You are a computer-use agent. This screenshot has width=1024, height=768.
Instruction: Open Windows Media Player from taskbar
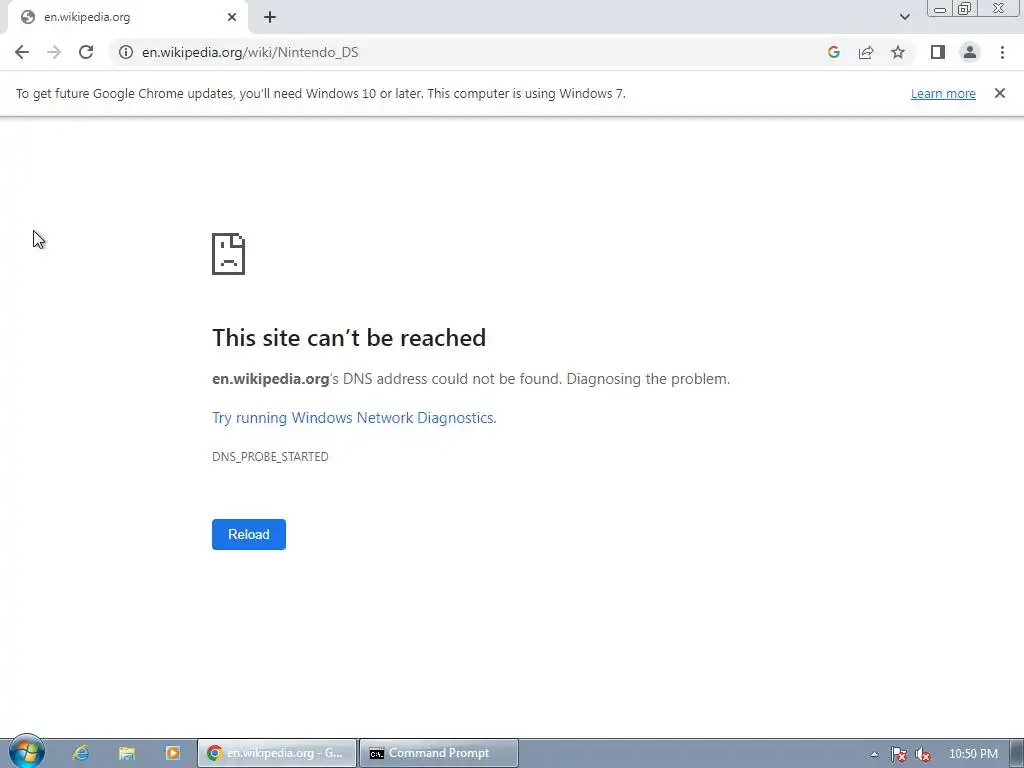pos(172,753)
